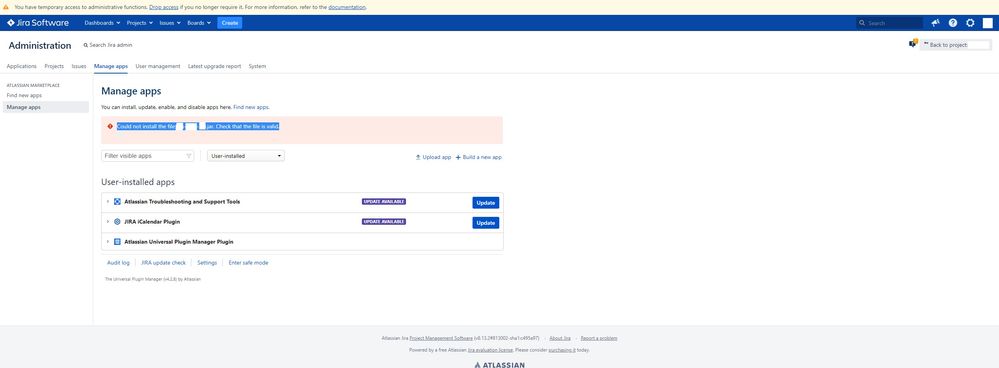
Task: Switch to the System tab
Action: click(x=257, y=66)
